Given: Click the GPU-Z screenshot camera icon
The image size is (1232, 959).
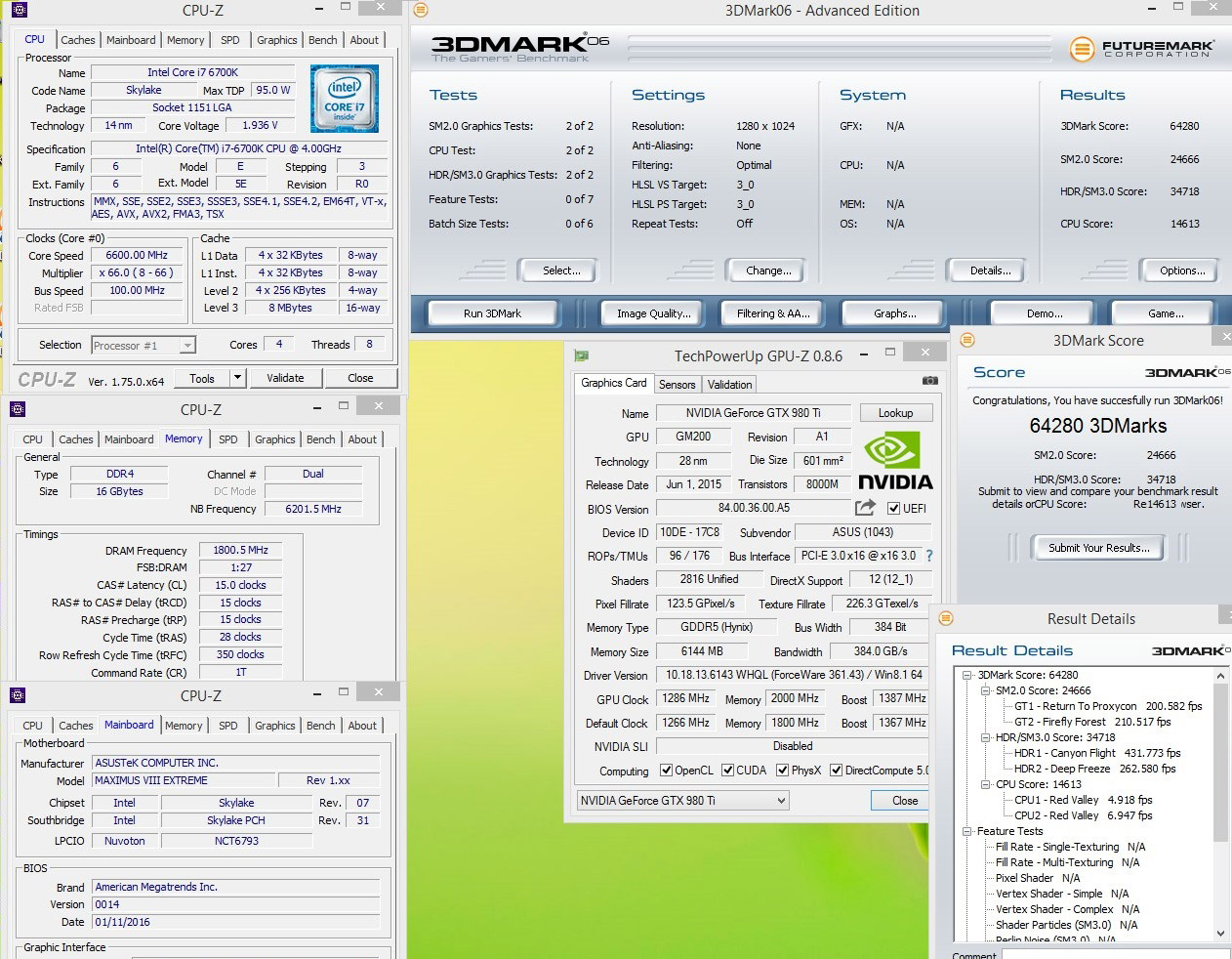Looking at the screenshot, I should [929, 381].
